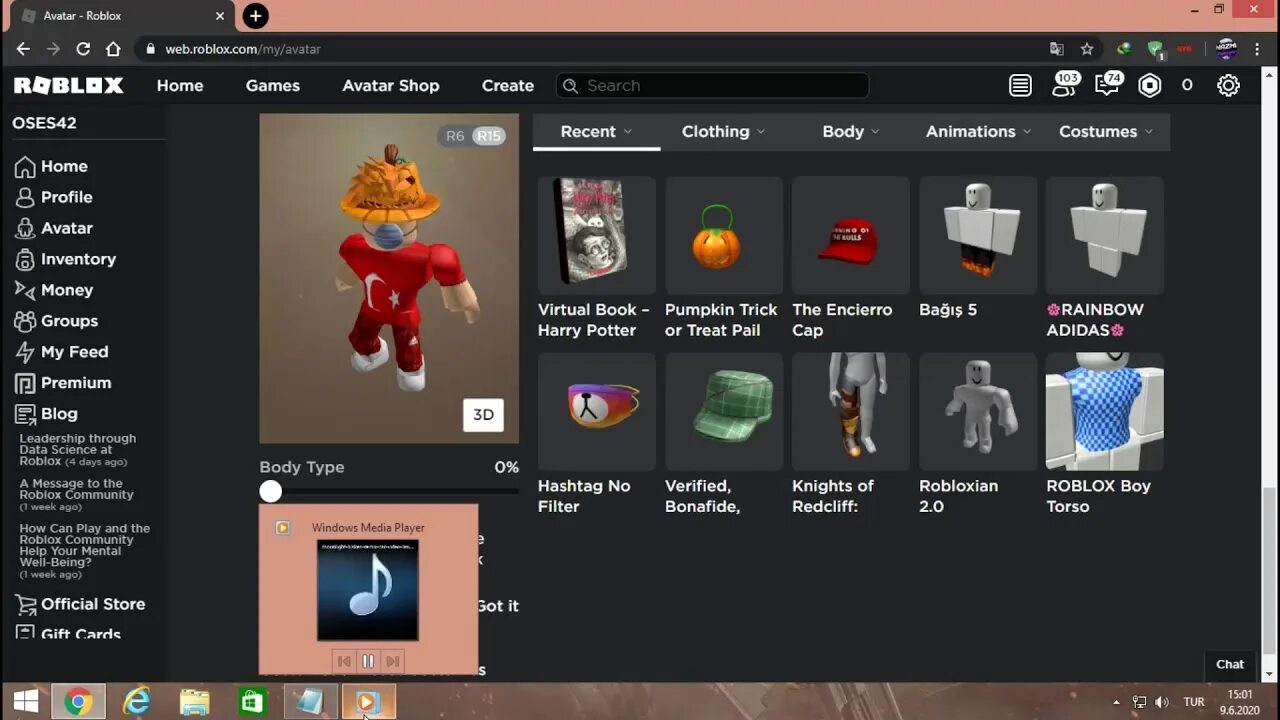Open Avatar Shop in top navigation

(x=391, y=86)
